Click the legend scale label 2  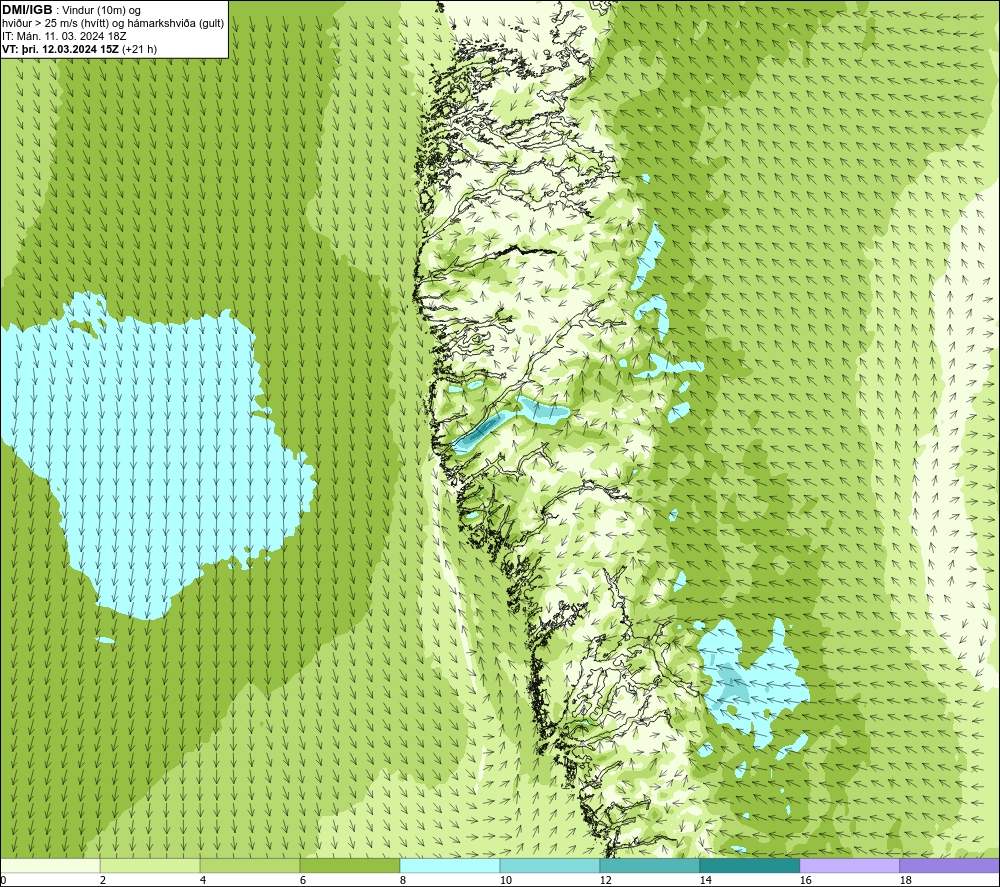click(103, 881)
